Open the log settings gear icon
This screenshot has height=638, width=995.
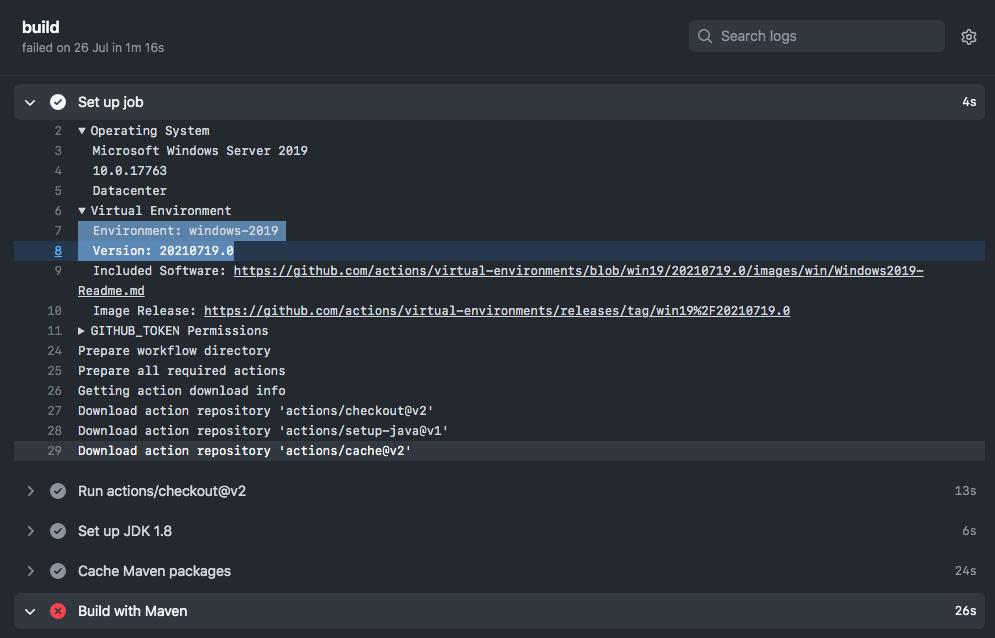tap(968, 37)
